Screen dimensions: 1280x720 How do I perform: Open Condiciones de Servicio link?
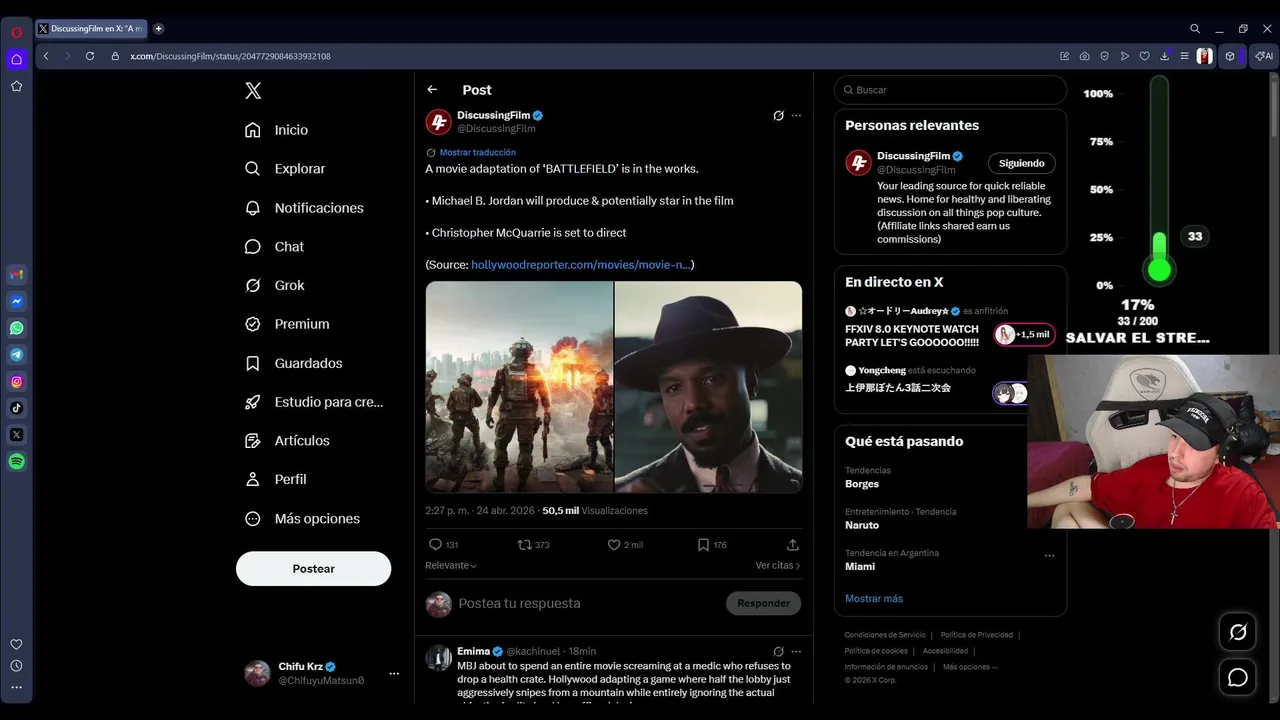[x=885, y=635]
